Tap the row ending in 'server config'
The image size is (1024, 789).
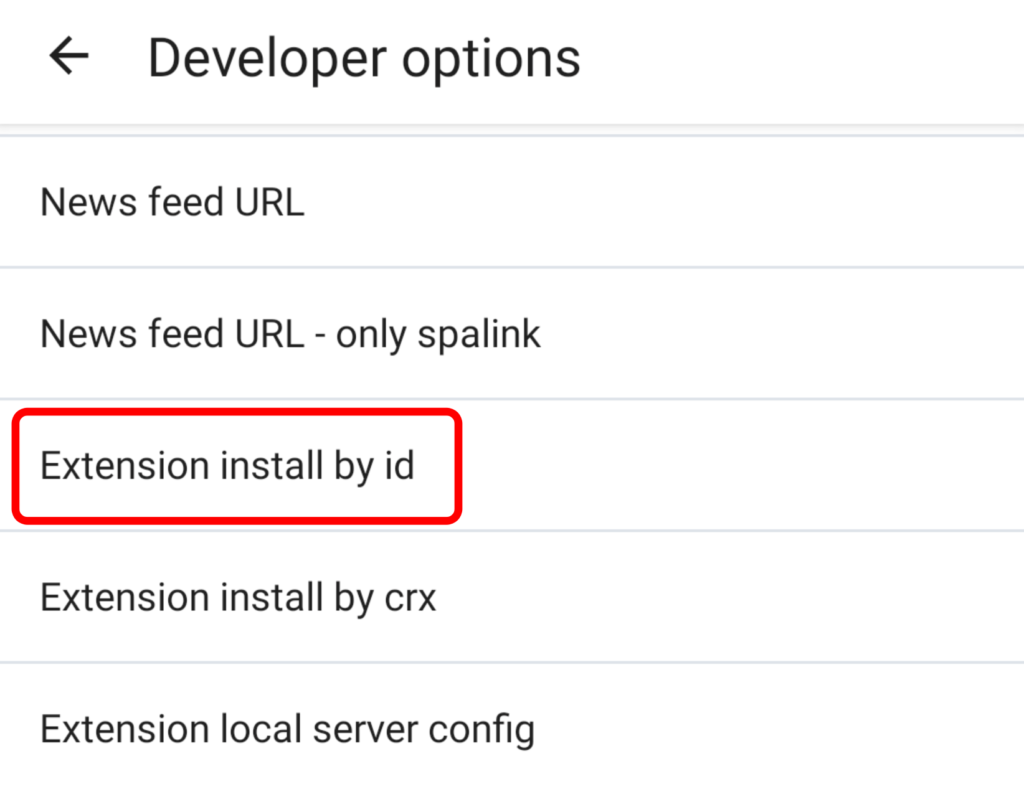[512, 728]
